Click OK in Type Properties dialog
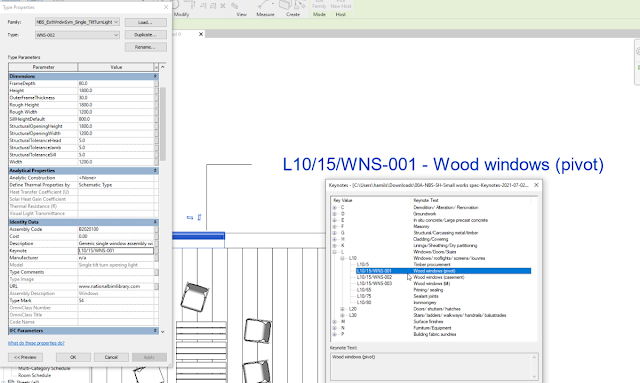Viewport: 640px width, 383px height. coord(73,357)
